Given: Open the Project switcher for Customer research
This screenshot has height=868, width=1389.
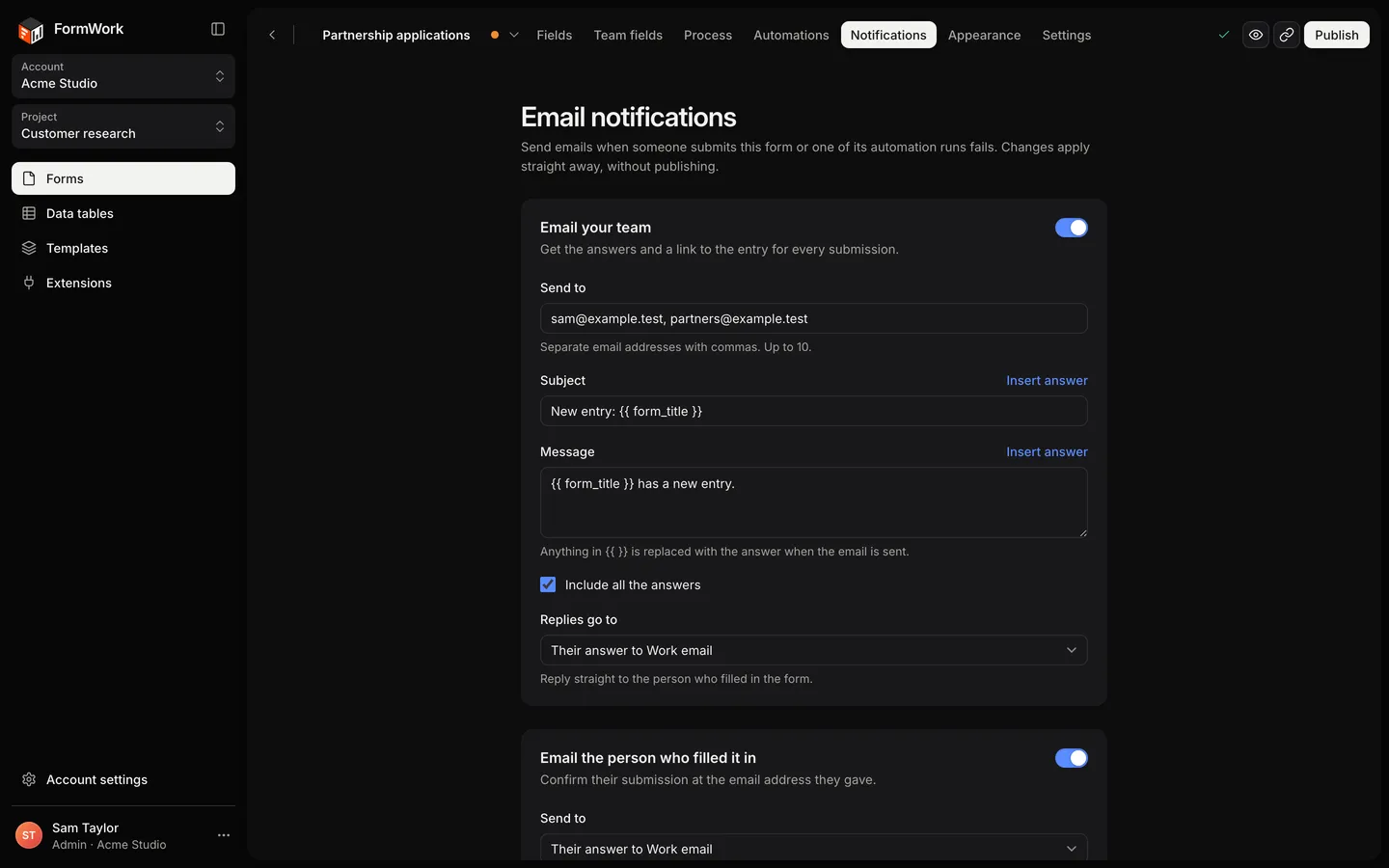Looking at the screenshot, I should point(123,126).
